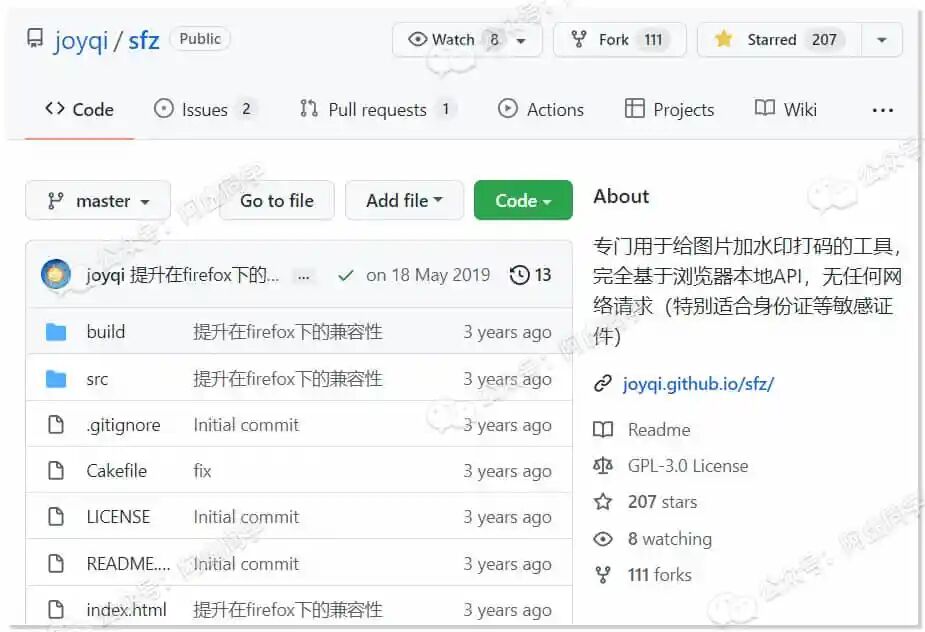Open the Cakefile file name

pyautogui.click(x=116, y=471)
